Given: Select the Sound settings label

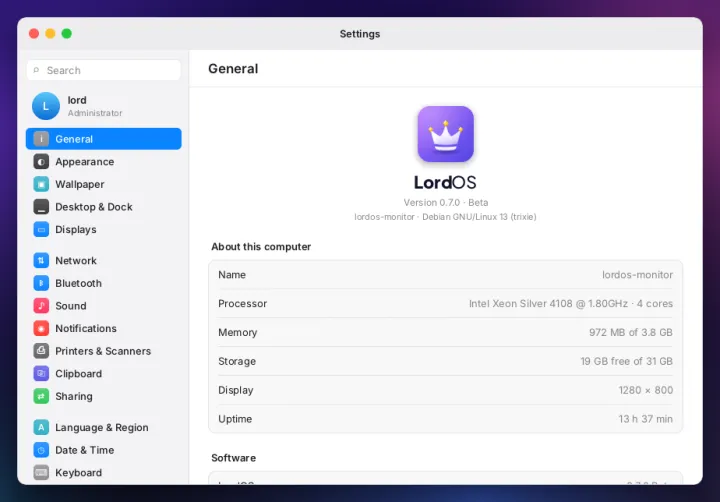Looking at the screenshot, I should [71, 306].
